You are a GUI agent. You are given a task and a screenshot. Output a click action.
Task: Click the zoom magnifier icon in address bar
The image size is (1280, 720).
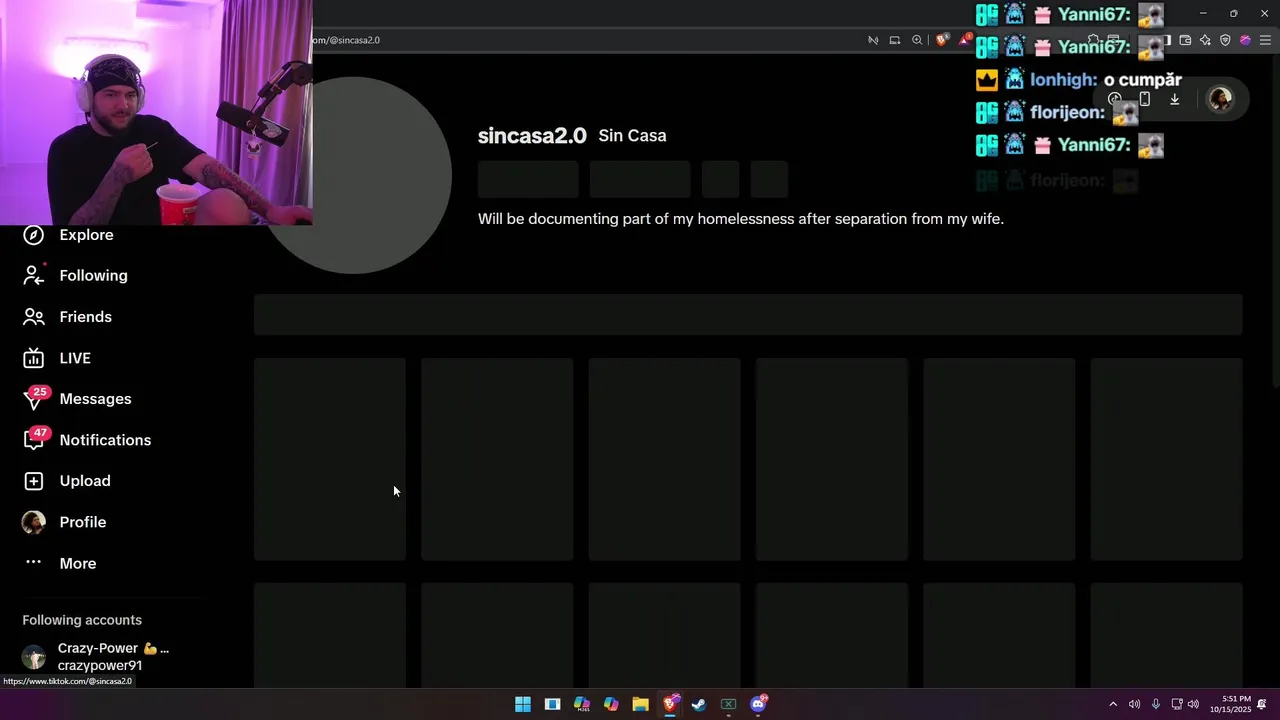tap(917, 40)
